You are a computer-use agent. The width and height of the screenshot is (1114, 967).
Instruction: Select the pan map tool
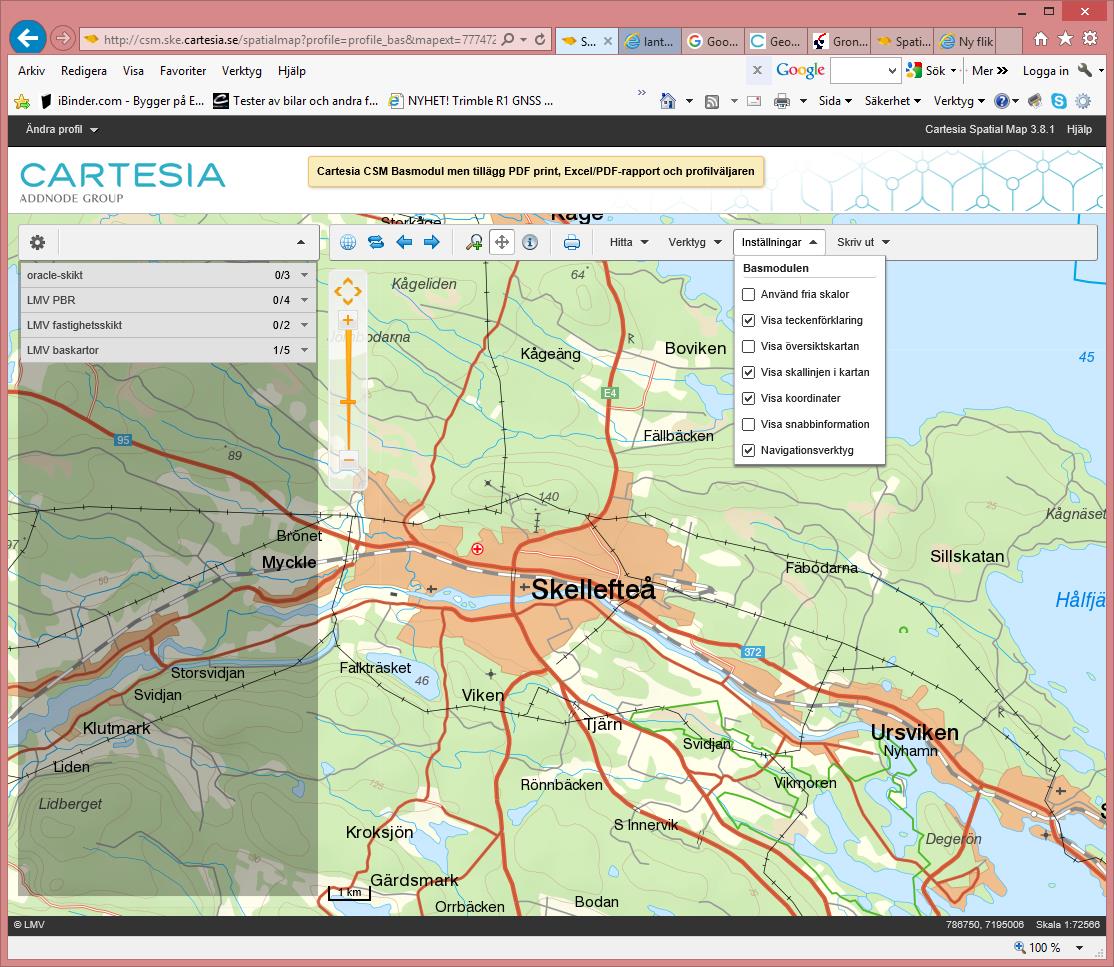pyautogui.click(x=502, y=242)
